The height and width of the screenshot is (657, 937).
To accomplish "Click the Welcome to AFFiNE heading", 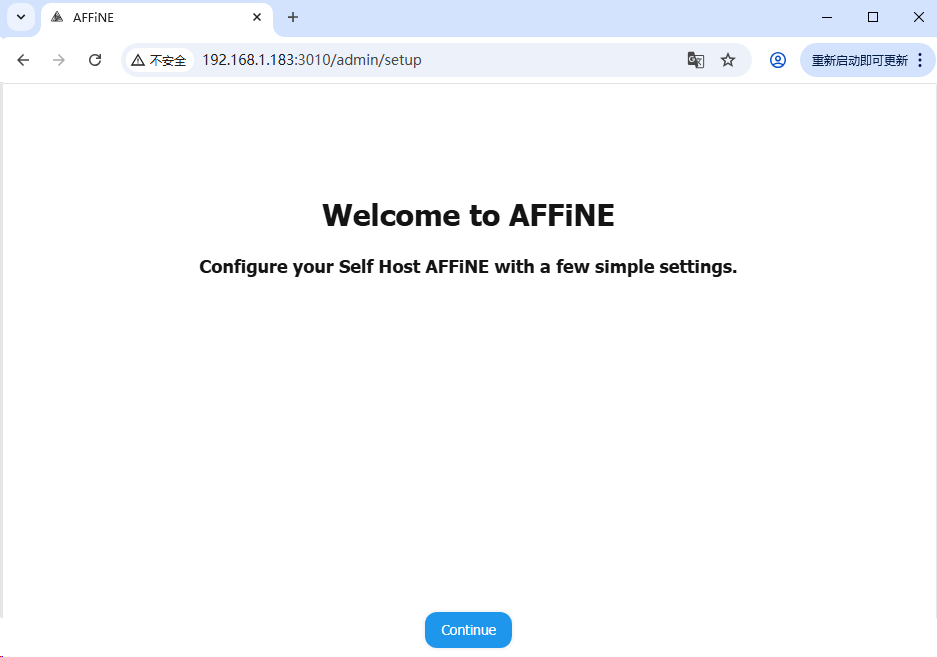I will (x=468, y=215).
